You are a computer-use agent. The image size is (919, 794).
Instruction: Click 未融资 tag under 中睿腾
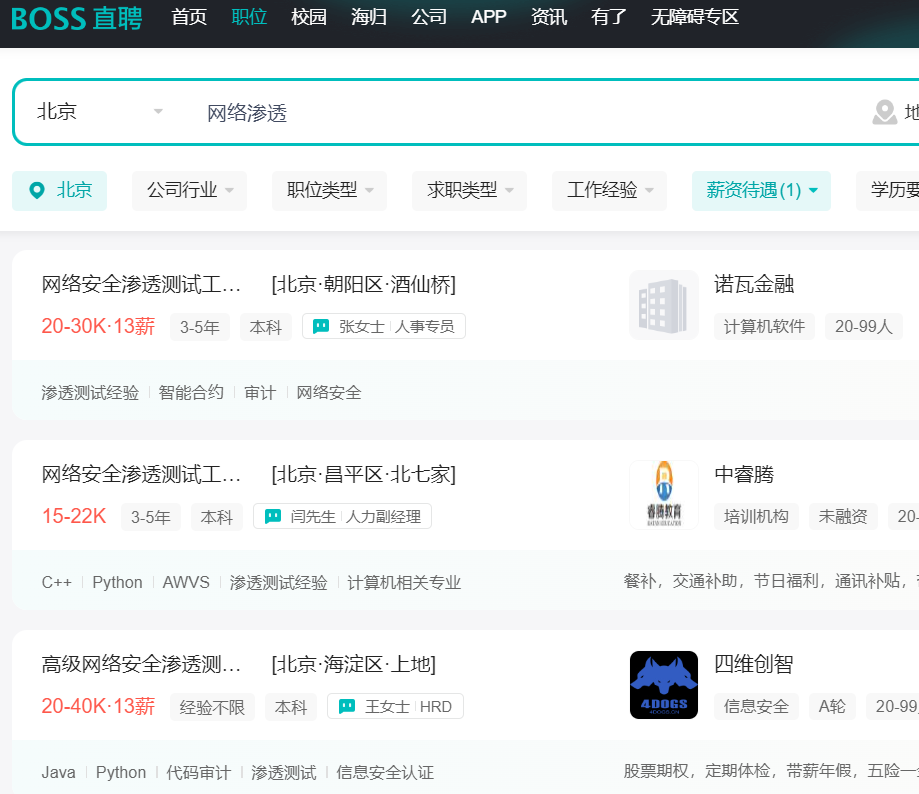(x=843, y=516)
